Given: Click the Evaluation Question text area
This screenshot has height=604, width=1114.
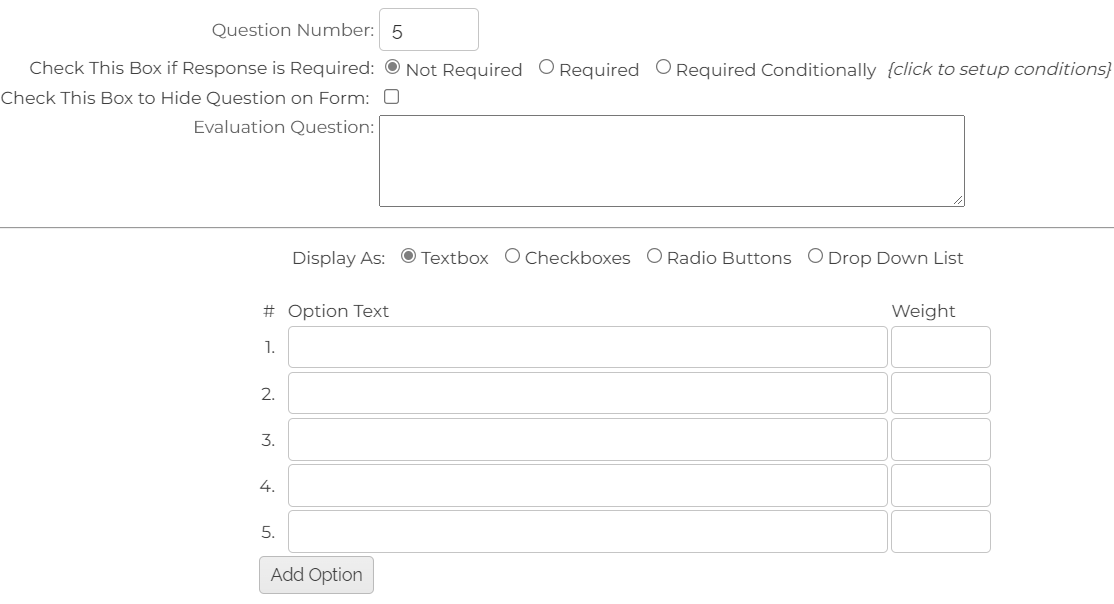Looking at the screenshot, I should click(x=670, y=160).
